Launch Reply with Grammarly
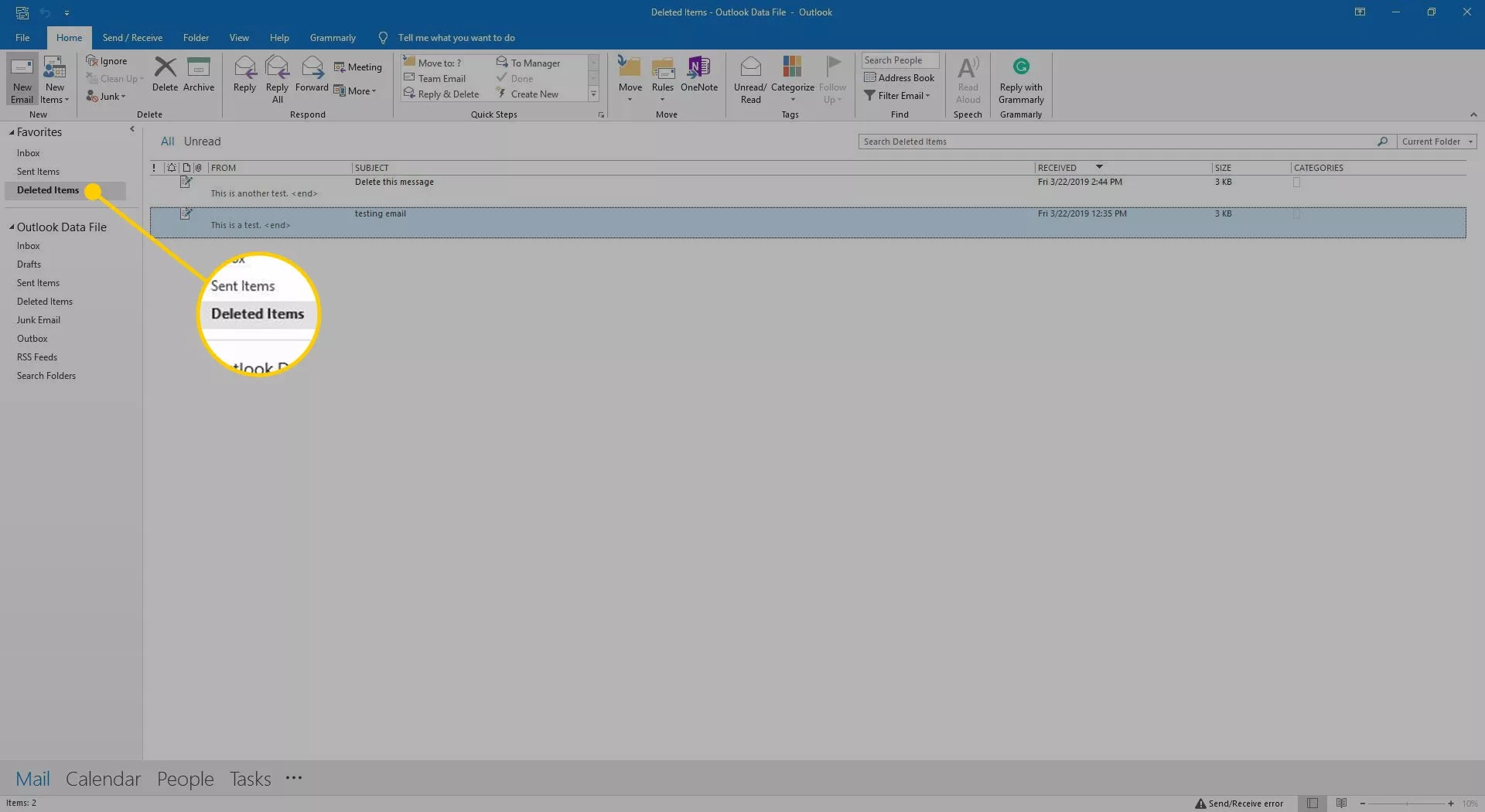The width and height of the screenshot is (1485, 812). pyautogui.click(x=1021, y=80)
